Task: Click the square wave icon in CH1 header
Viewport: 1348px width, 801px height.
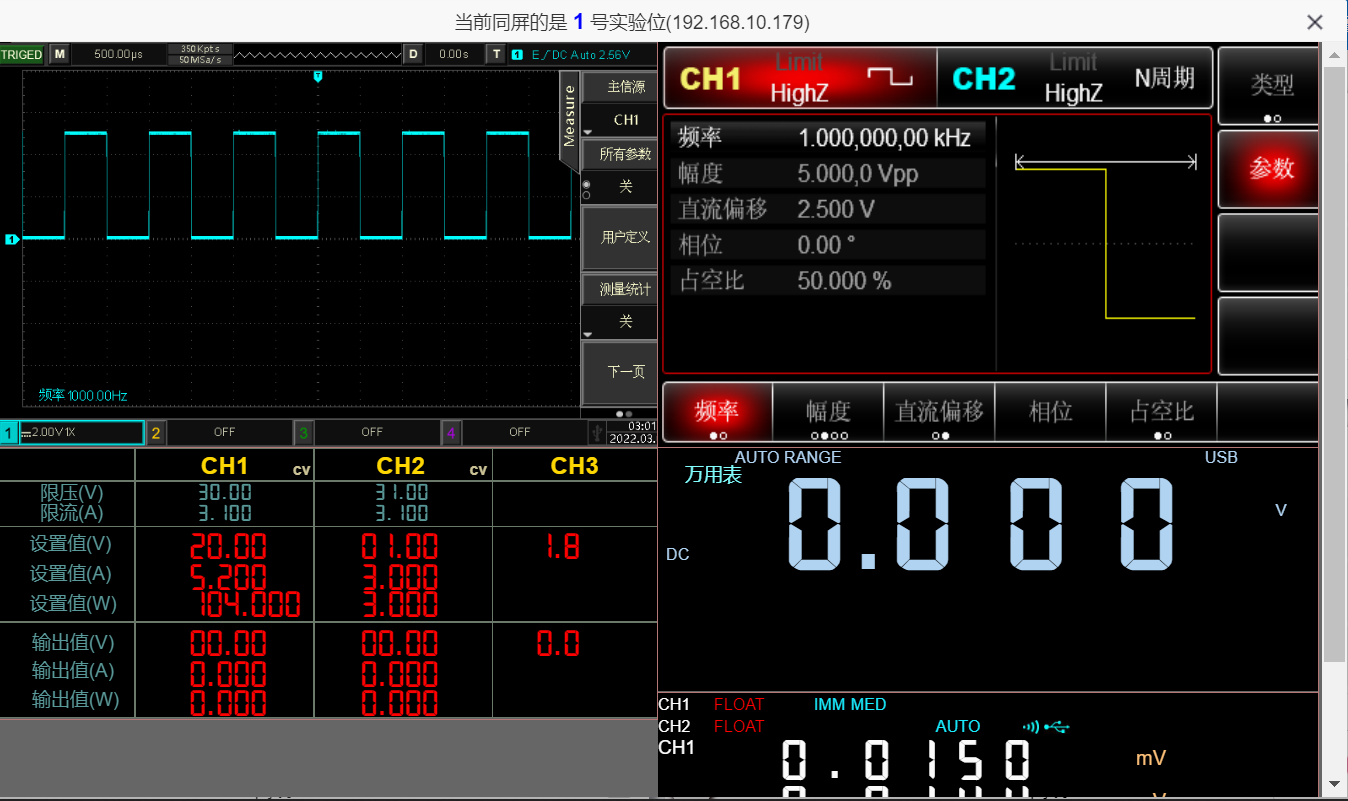Action: pyautogui.click(x=889, y=78)
